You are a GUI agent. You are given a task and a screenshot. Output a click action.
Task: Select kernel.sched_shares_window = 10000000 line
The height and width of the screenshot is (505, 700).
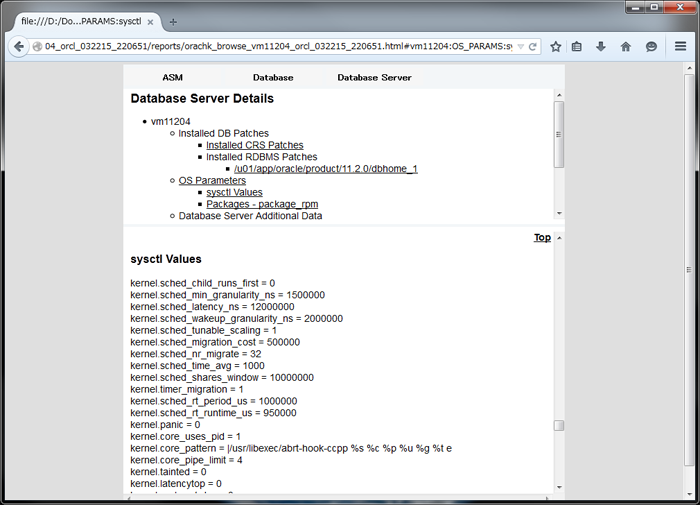tap(222, 378)
